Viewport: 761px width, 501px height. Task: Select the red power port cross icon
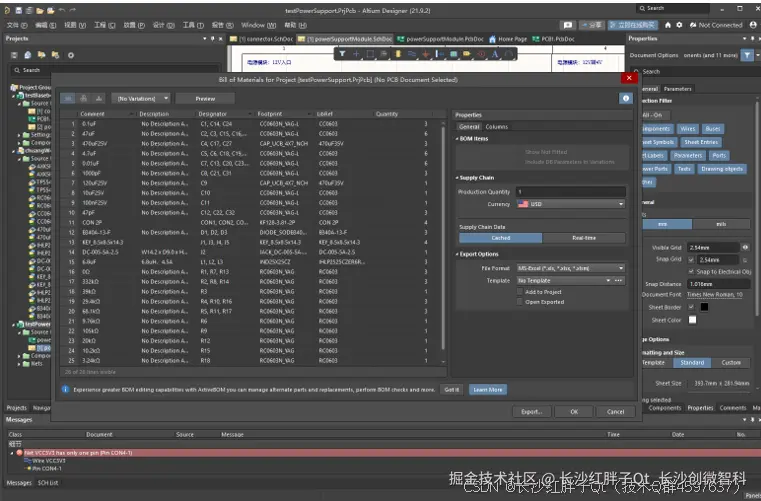click(x=426, y=54)
